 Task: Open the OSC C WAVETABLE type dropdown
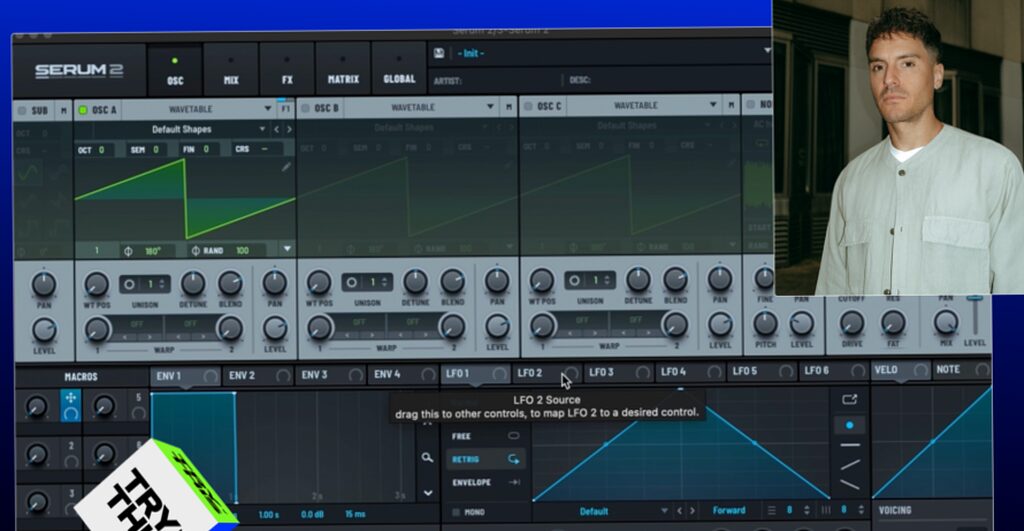pos(644,105)
